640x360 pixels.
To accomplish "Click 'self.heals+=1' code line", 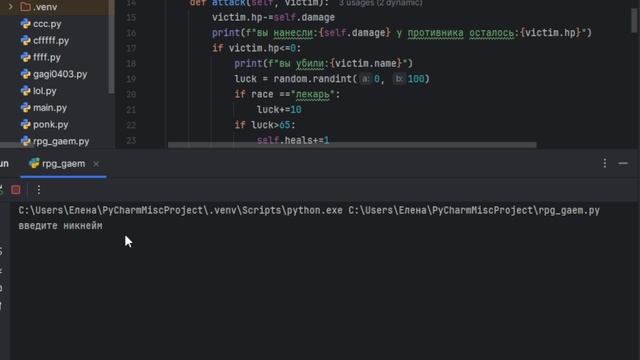I will tap(293, 140).
